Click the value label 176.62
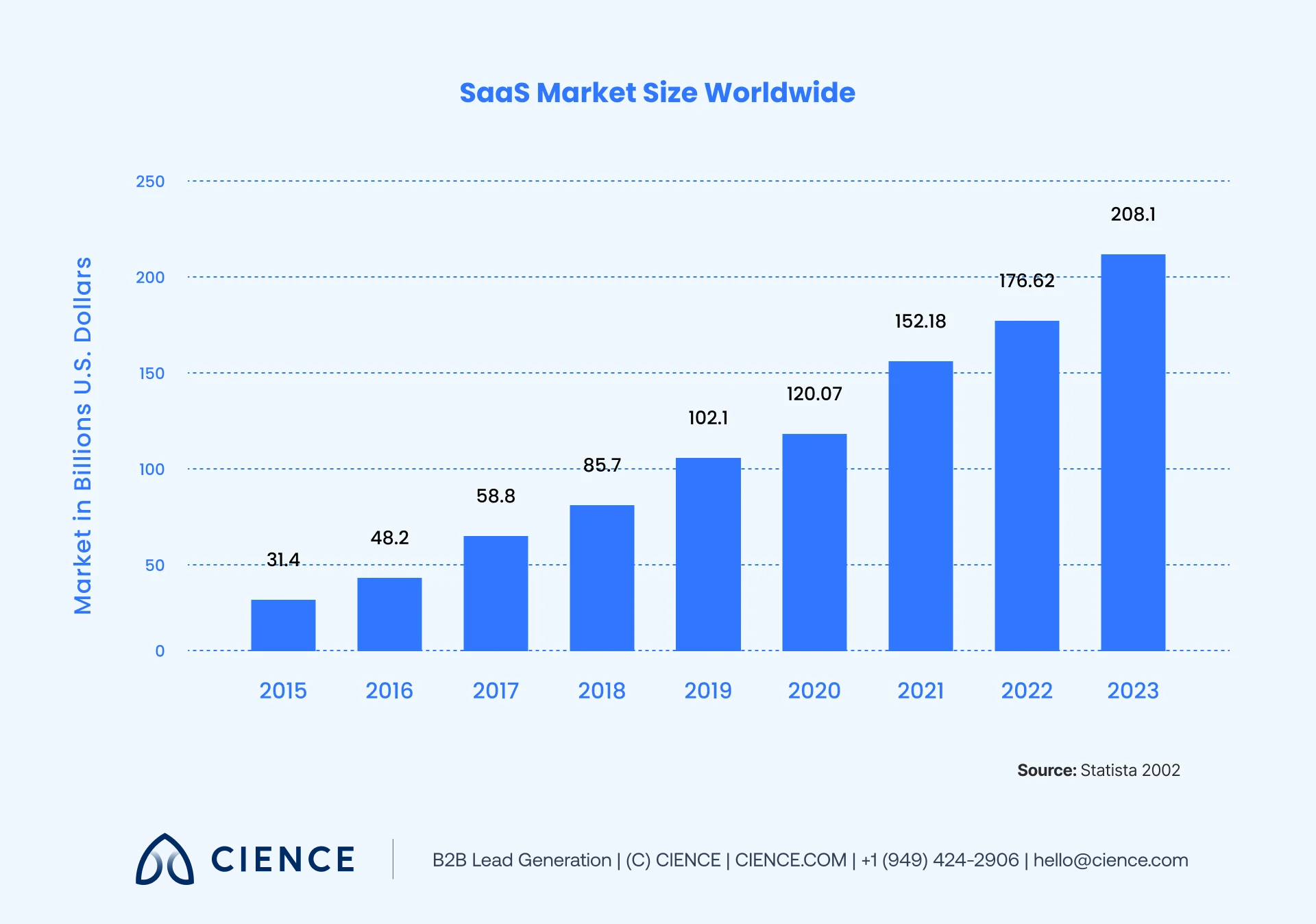 coord(1026,280)
